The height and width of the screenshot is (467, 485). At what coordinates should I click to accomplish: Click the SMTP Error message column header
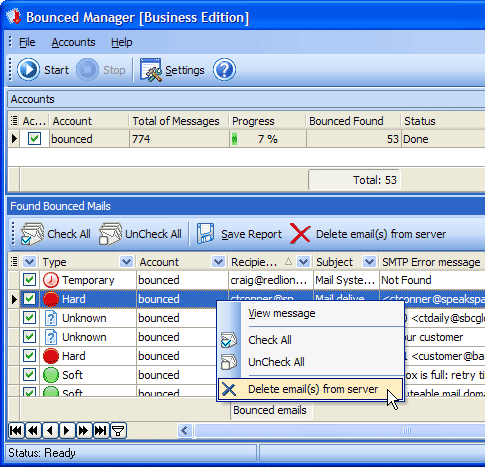(432, 262)
